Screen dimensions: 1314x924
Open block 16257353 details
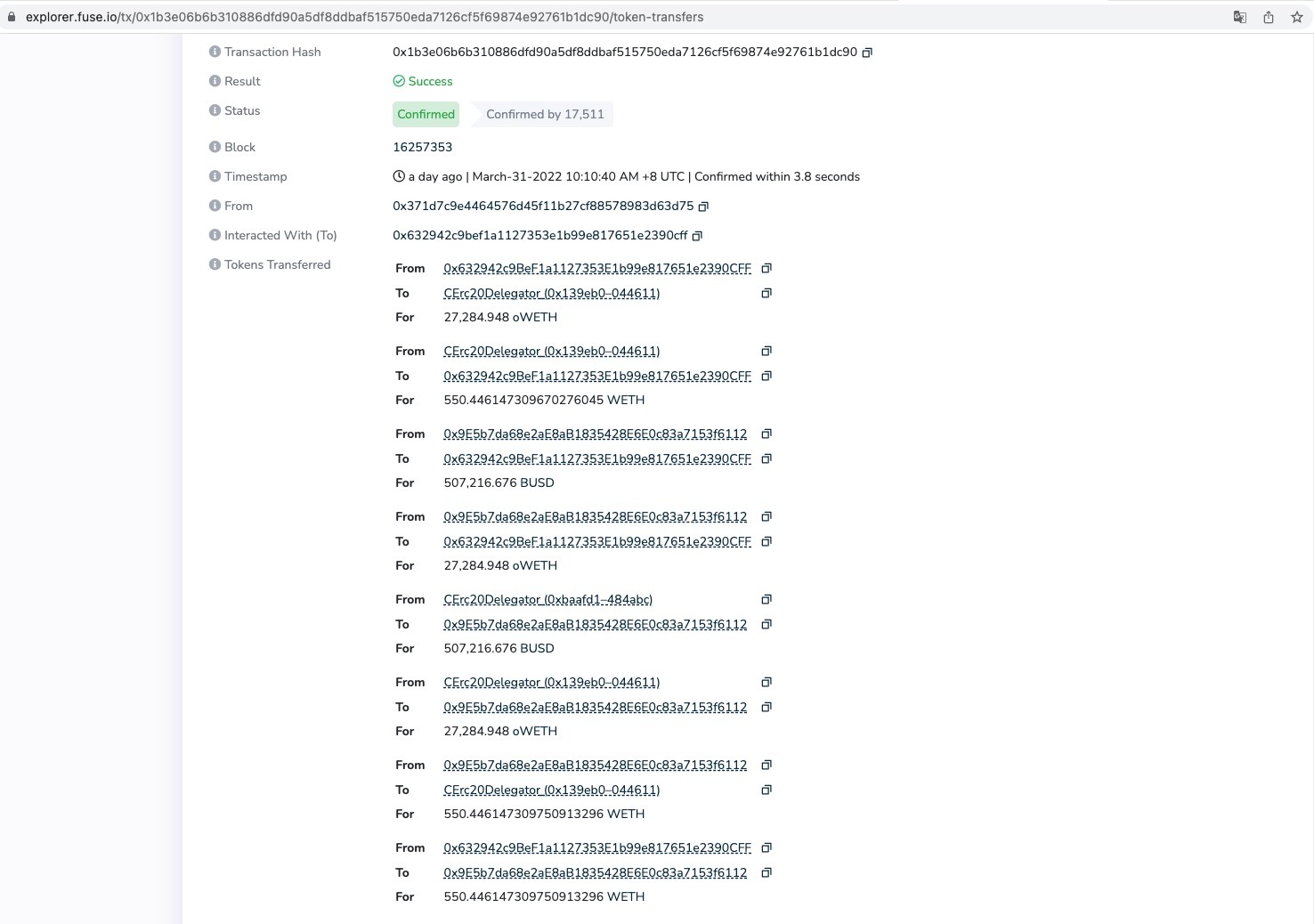422,147
